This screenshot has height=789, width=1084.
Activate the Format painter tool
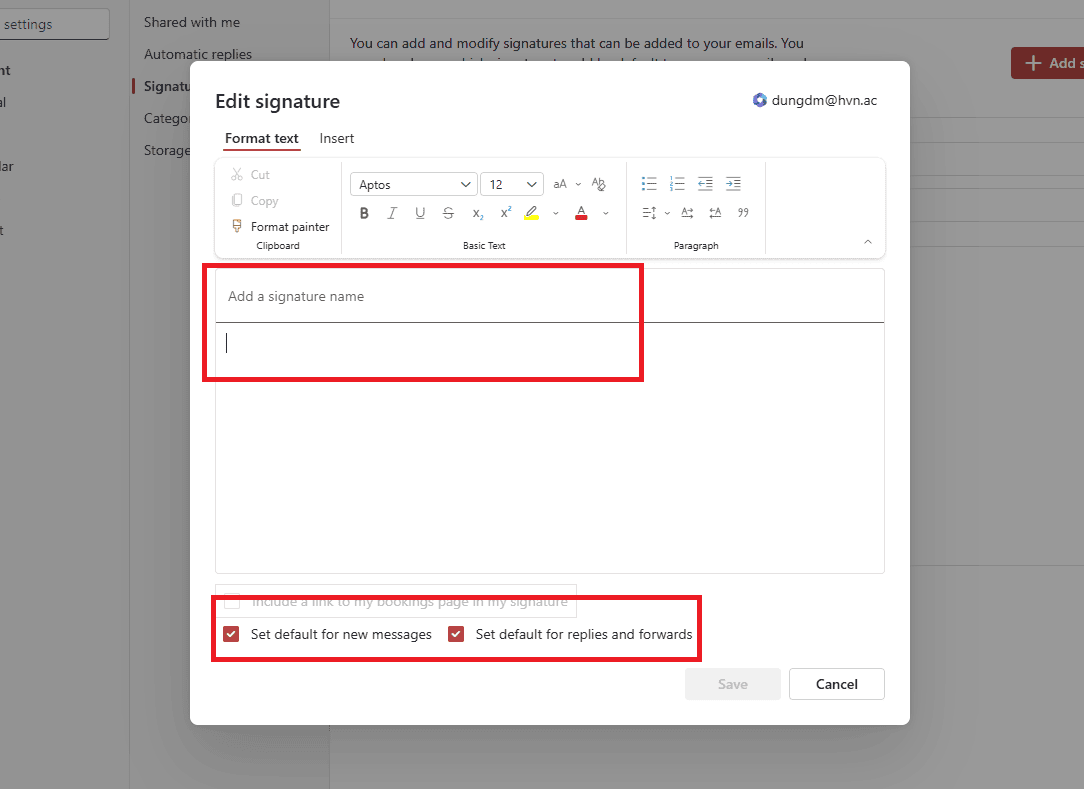pyautogui.click(x=280, y=226)
